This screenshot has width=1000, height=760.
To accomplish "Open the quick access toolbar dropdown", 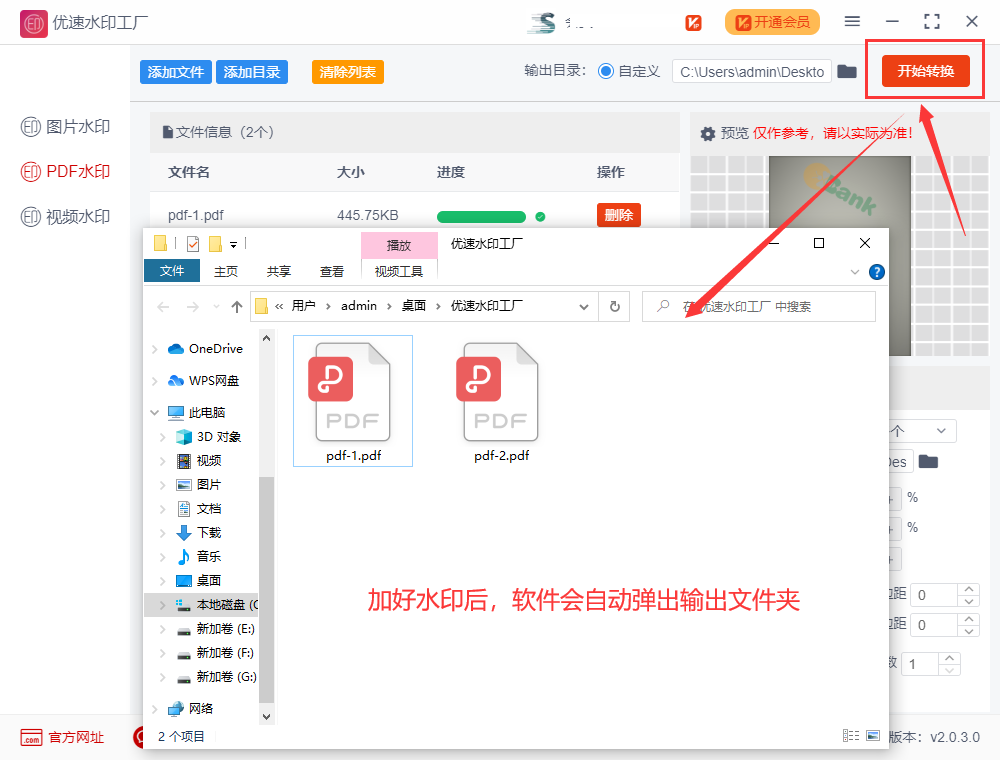I will point(233,244).
